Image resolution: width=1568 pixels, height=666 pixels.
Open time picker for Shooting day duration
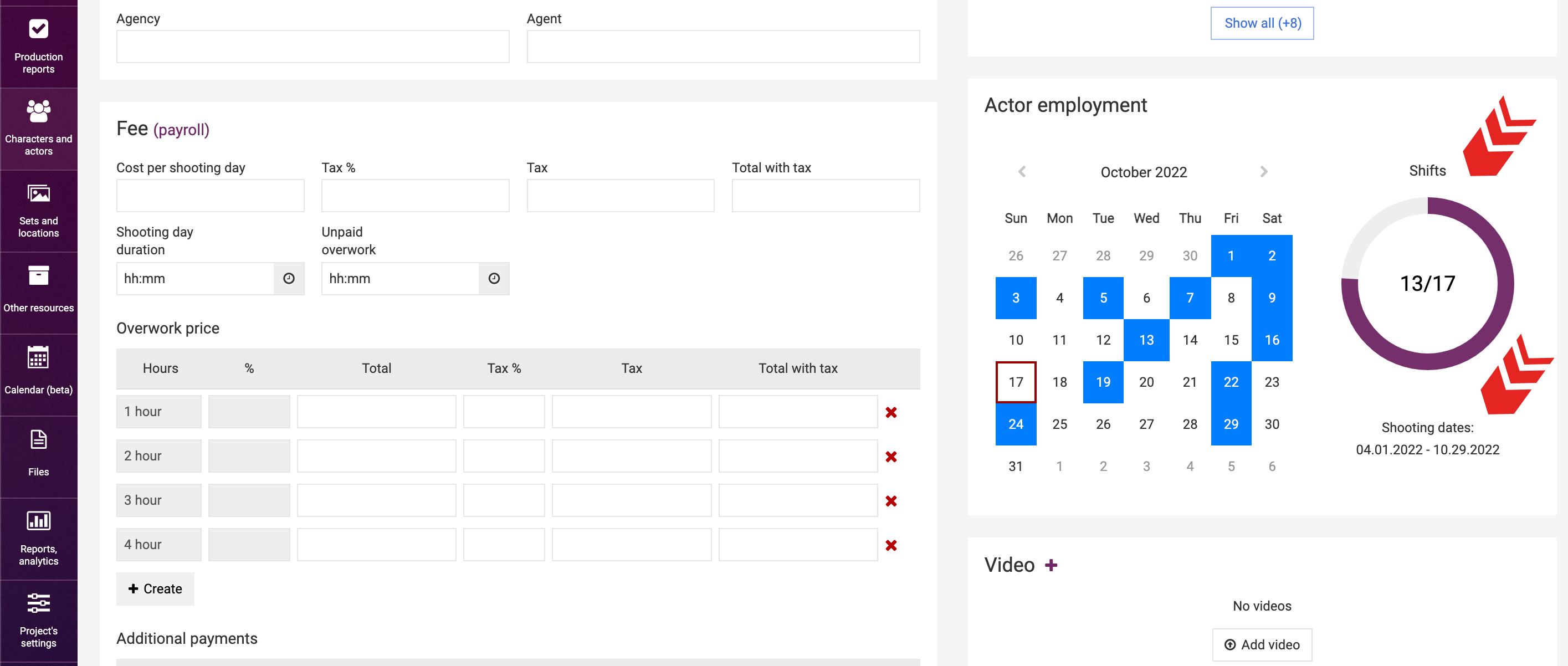tap(289, 279)
